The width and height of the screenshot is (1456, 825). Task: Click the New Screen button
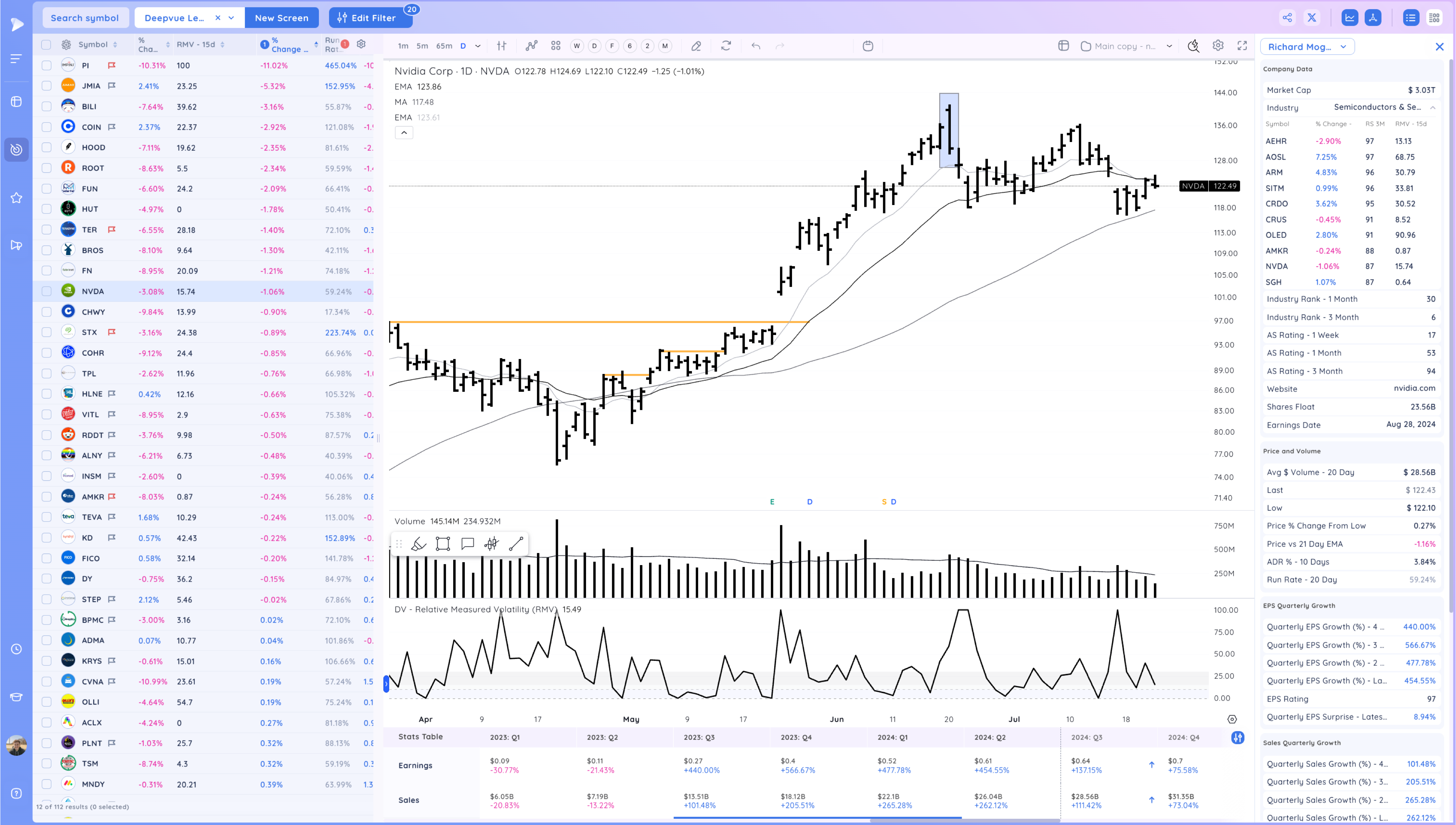point(281,17)
